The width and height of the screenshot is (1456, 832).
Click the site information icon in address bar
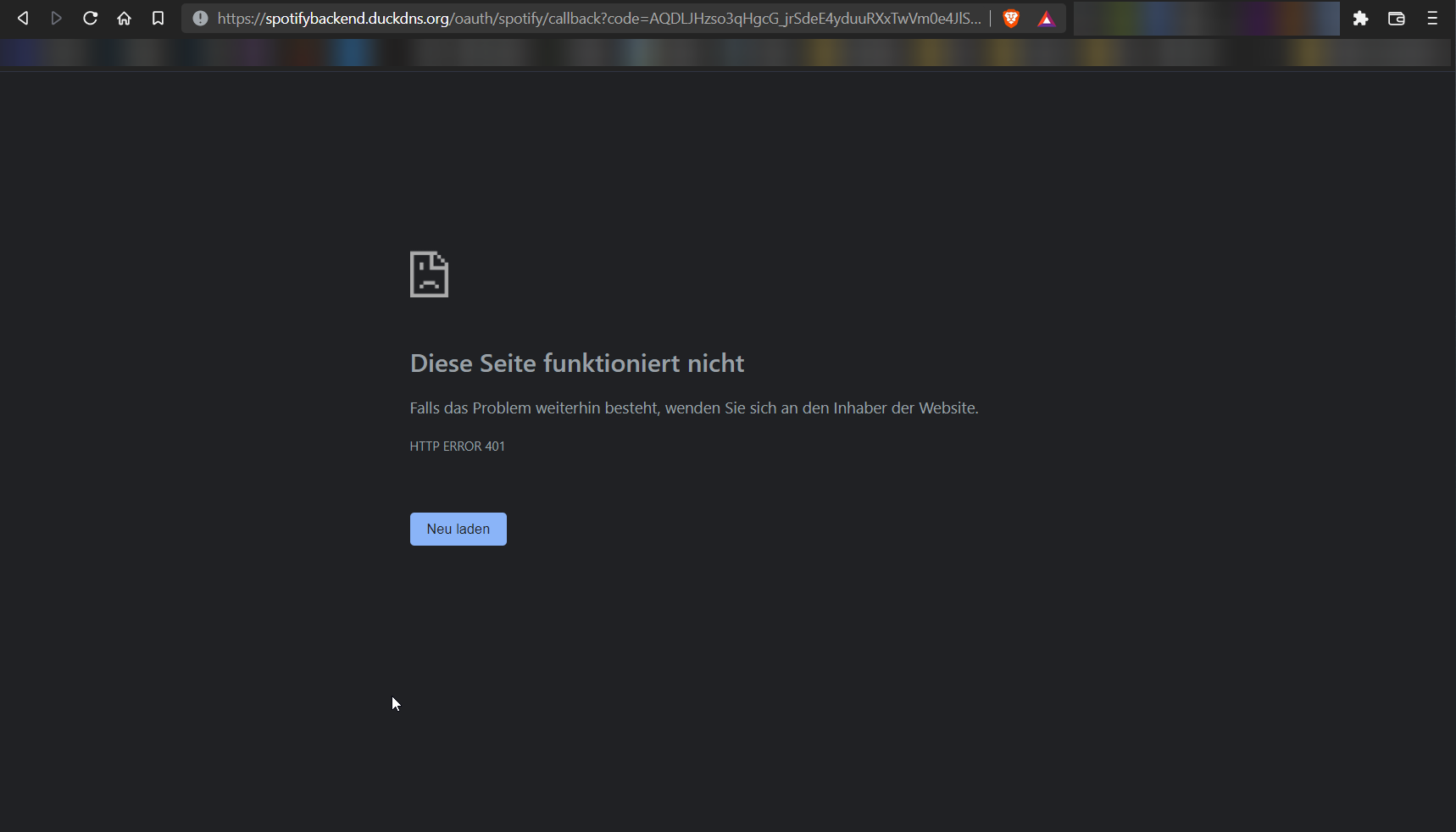click(198, 18)
